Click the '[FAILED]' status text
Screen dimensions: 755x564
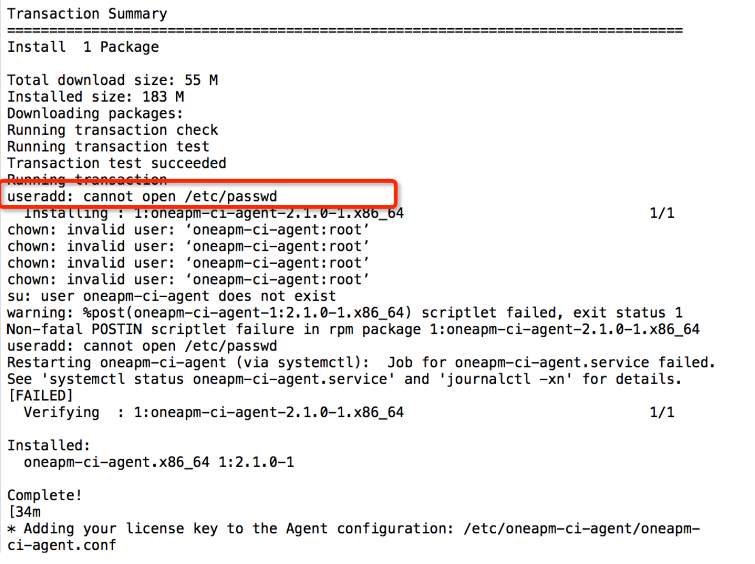tap(40, 396)
